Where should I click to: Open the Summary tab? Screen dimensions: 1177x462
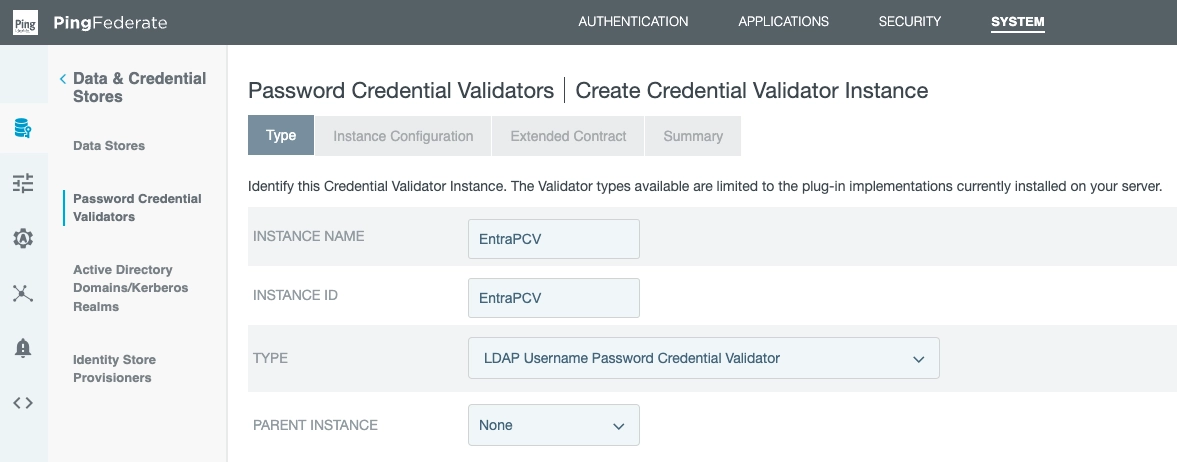[x=692, y=136]
